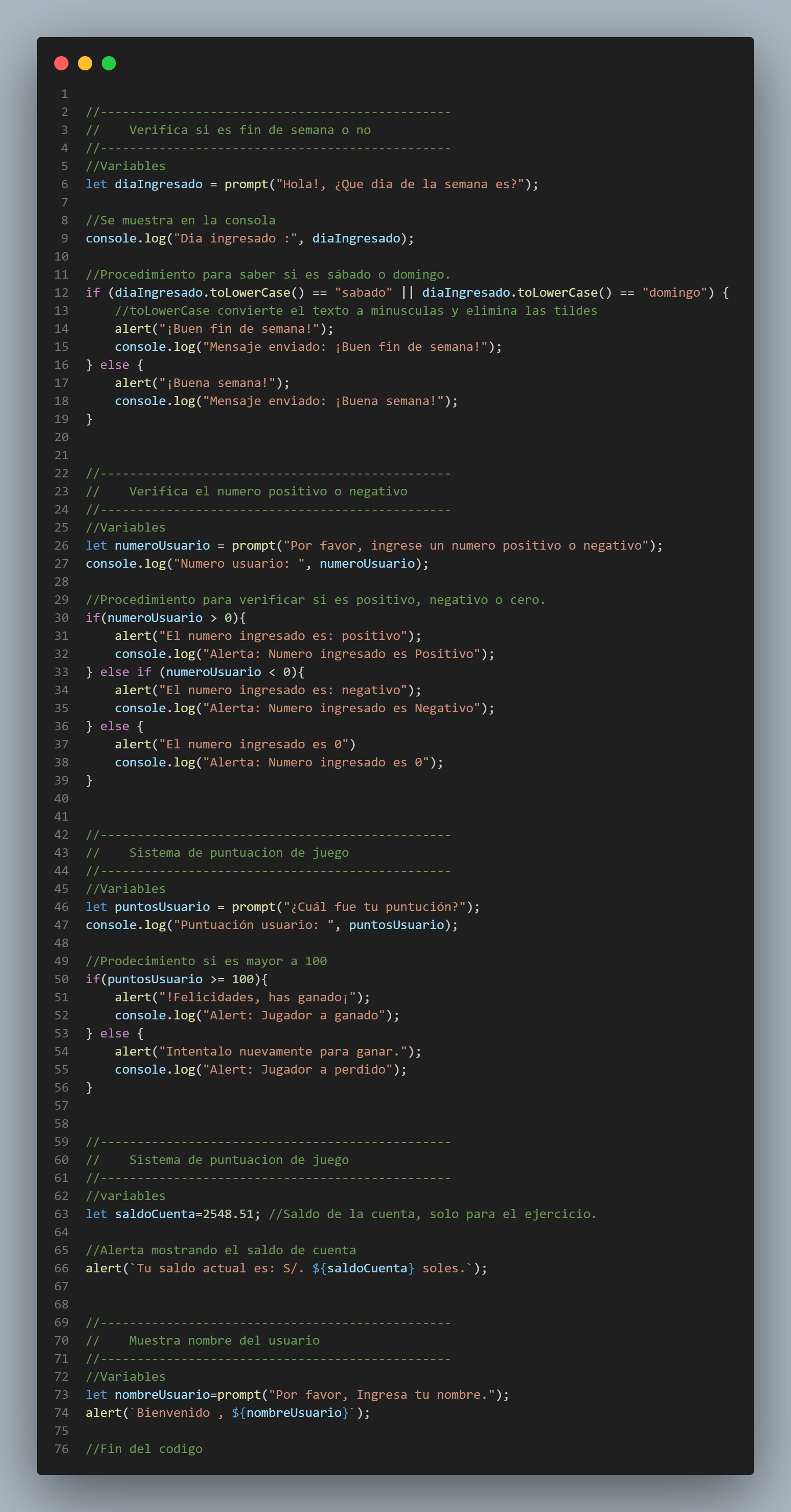
Task: Click the "sabado" string in the if condition
Action: tap(363, 292)
